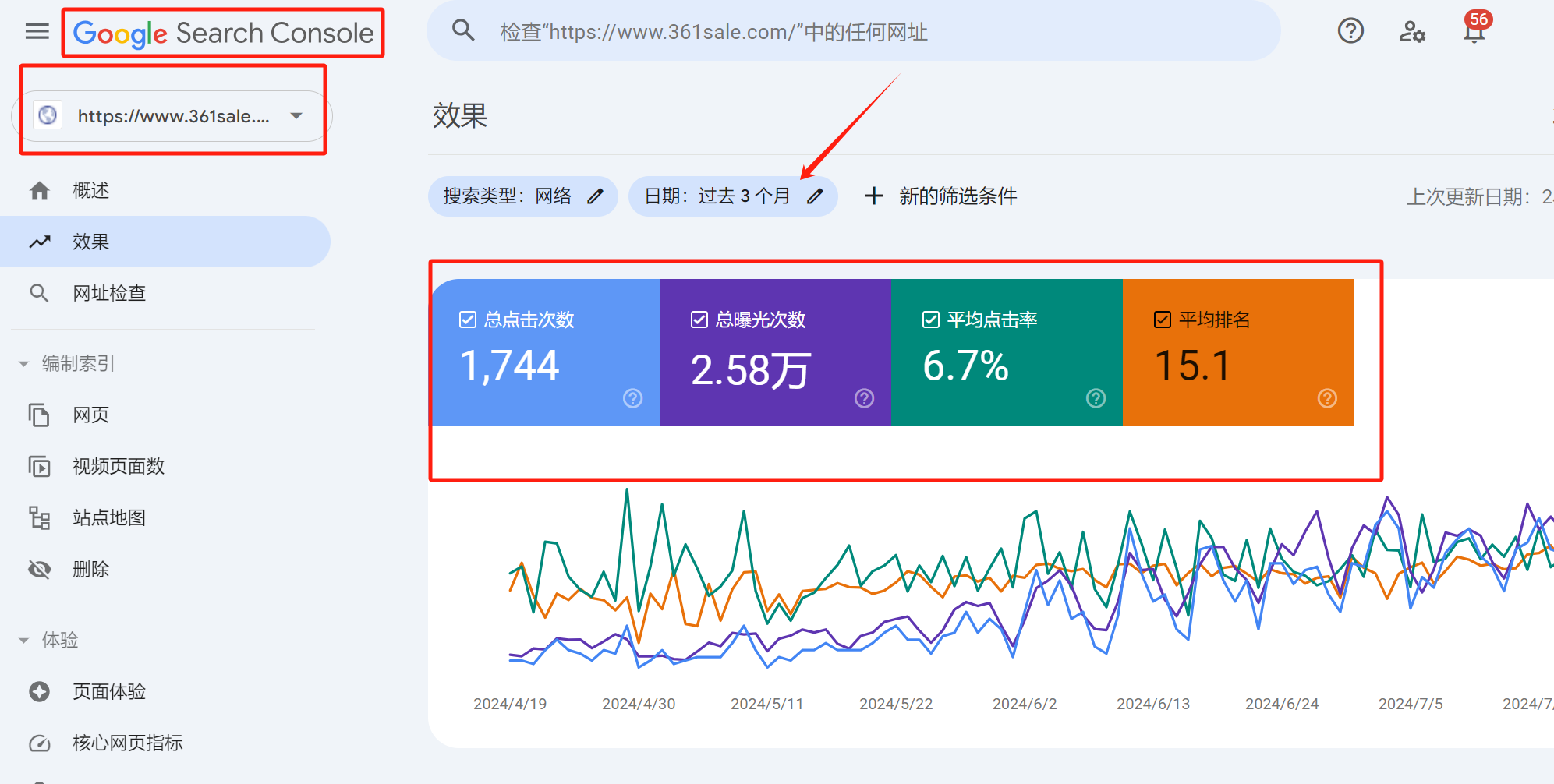Image resolution: width=1554 pixels, height=784 pixels.
Task: Click the URL inspection input field
Action: 780,31
